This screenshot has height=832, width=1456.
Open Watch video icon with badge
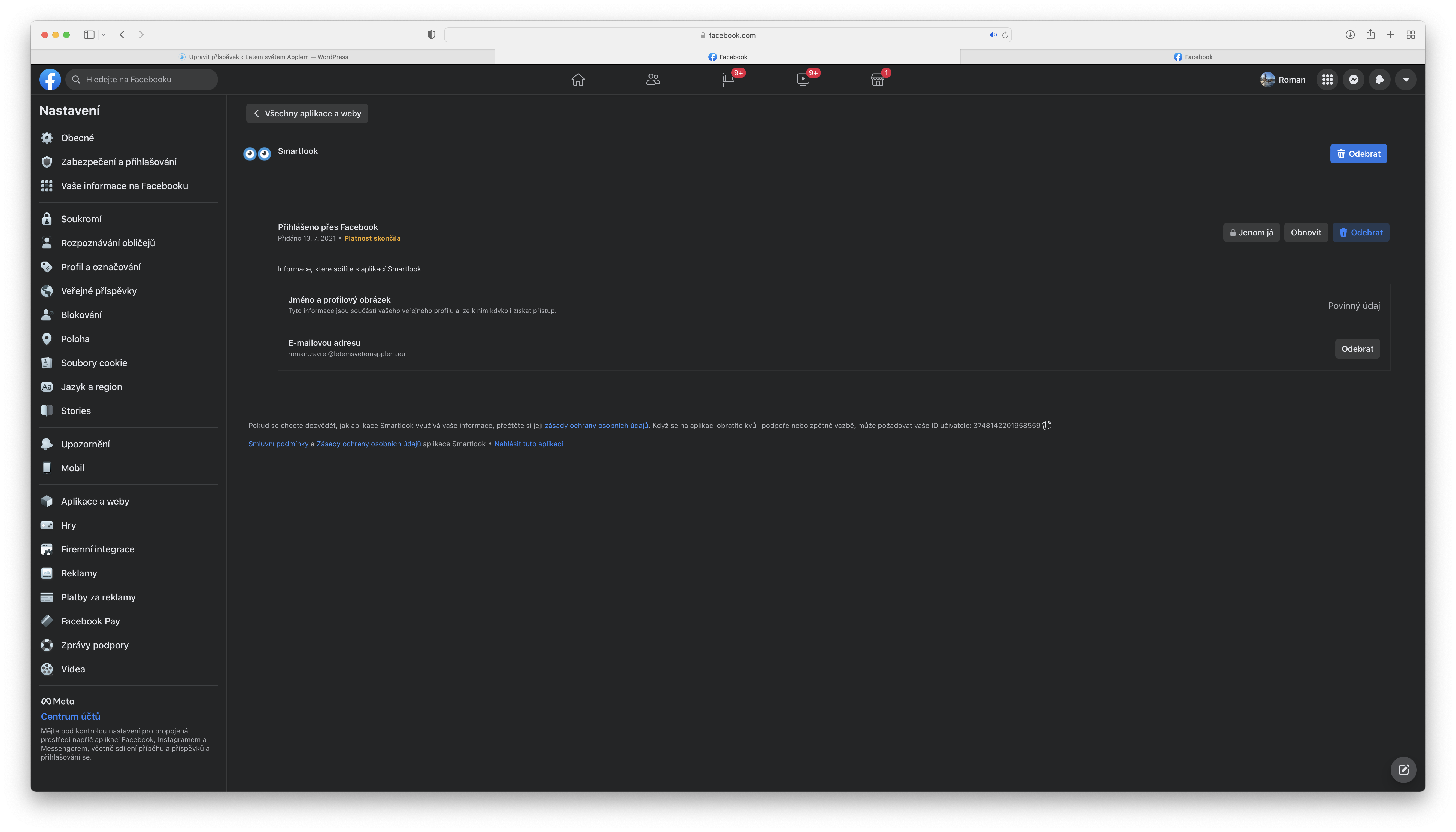pyautogui.click(x=803, y=80)
